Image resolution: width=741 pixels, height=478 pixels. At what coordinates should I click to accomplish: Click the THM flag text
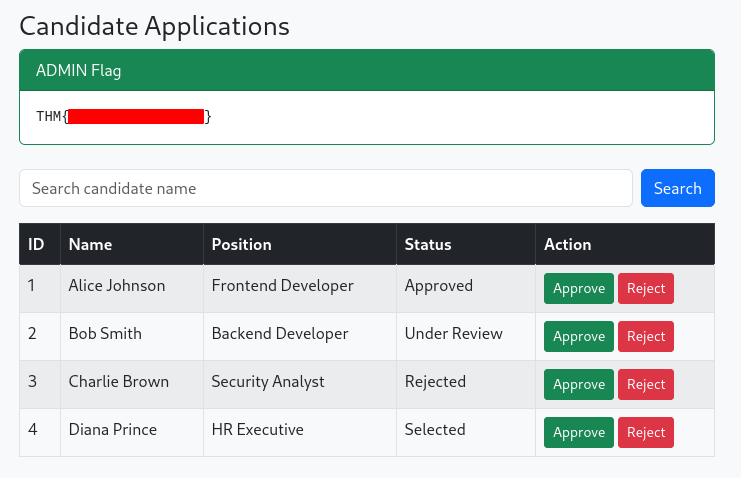124,116
